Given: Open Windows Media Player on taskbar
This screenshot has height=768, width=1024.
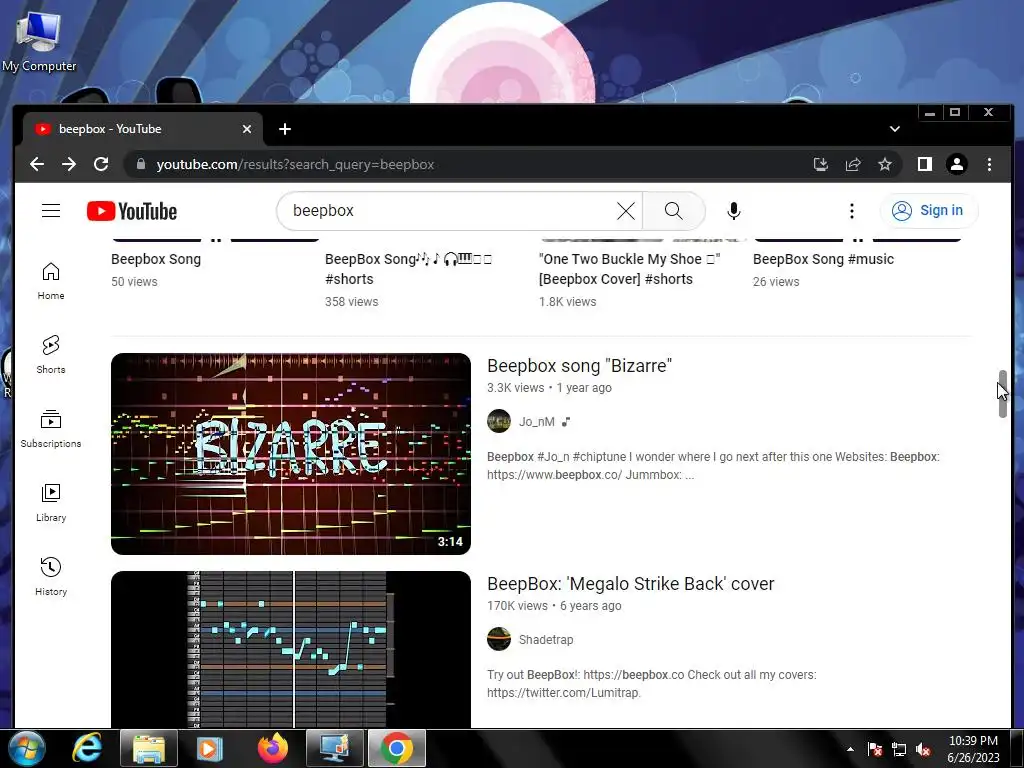Looking at the screenshot, I should (x=210, y=748).
